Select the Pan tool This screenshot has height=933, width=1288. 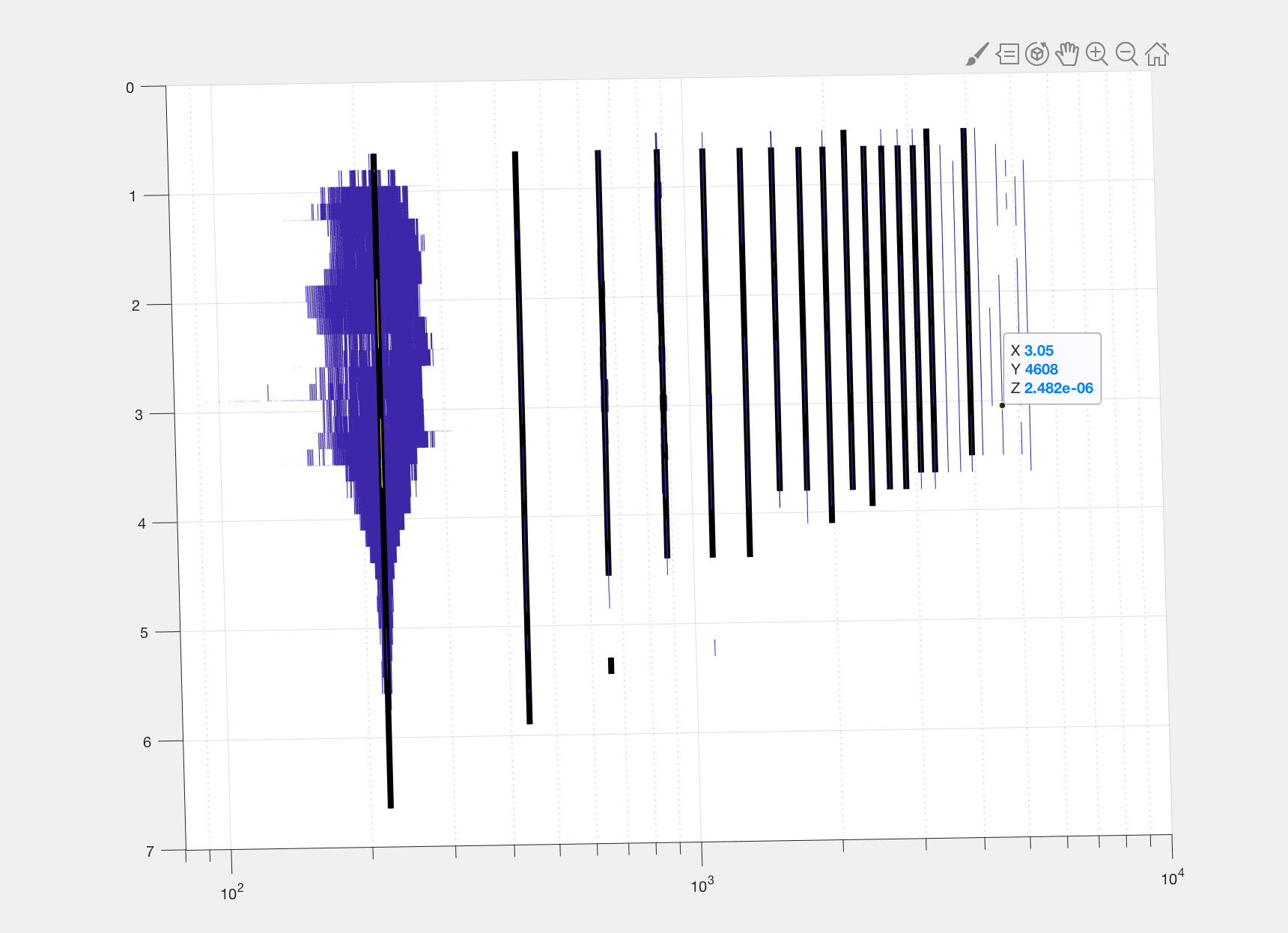pyautogui.click(x=1068, y=54)
